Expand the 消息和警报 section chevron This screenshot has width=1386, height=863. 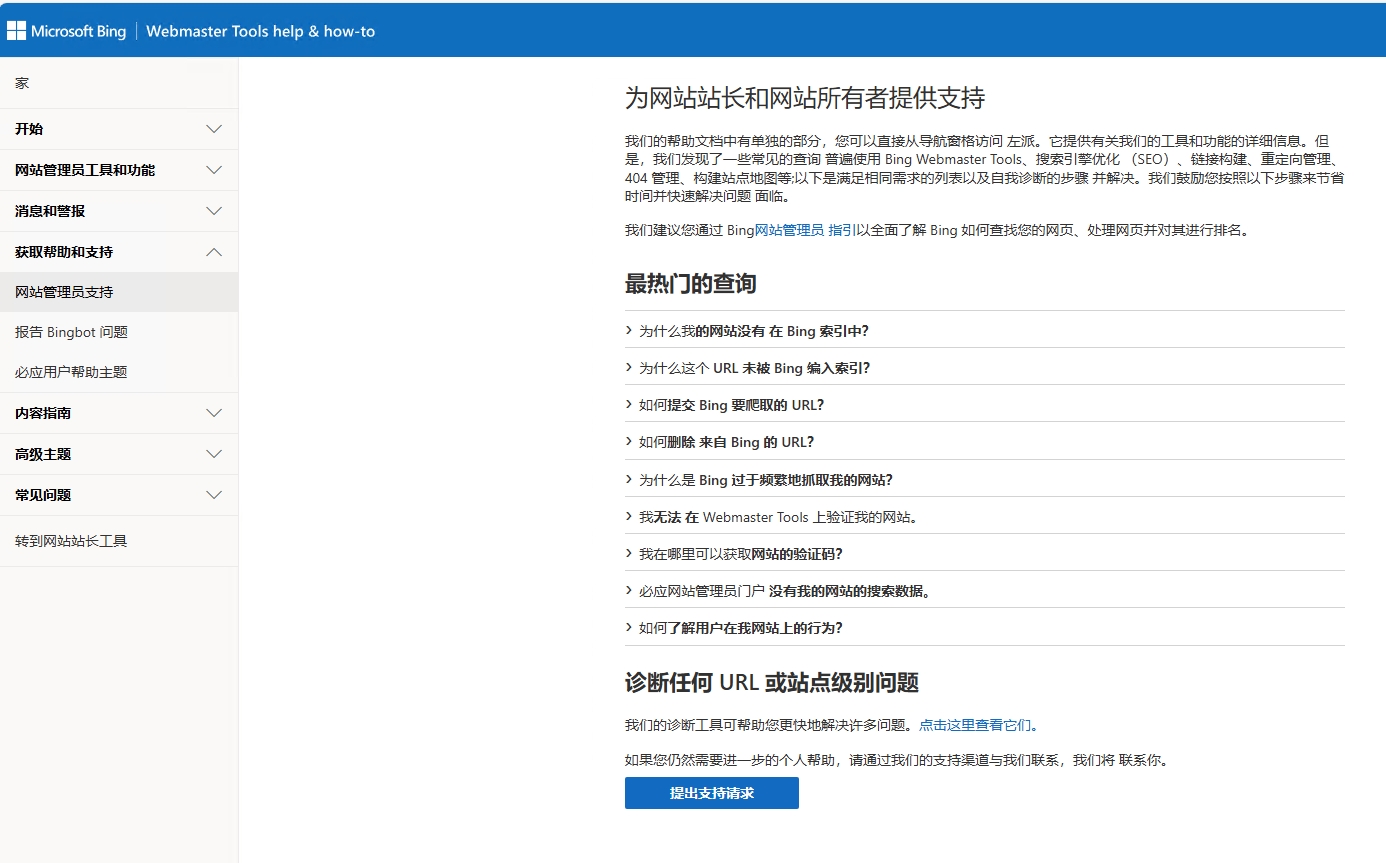214,211
